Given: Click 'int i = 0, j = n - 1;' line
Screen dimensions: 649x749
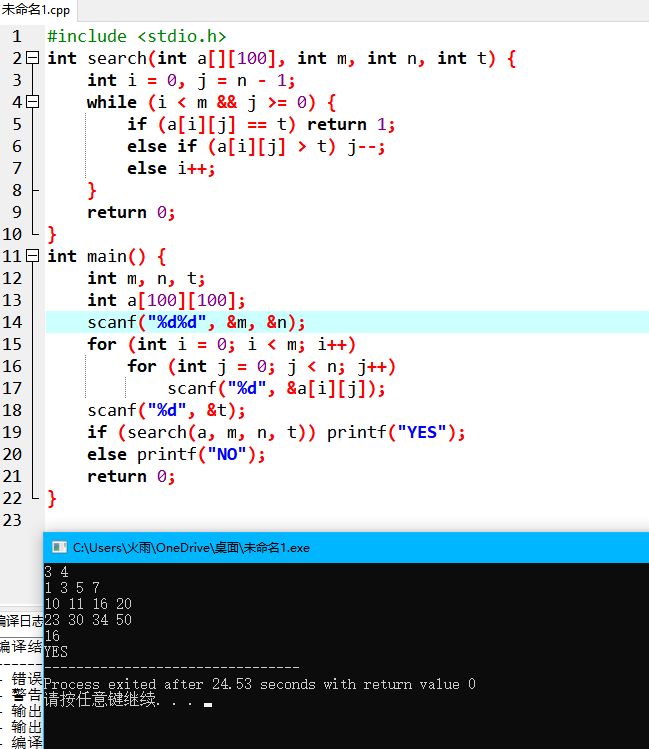Looking at the screenshot, I should [x=191, y=80].
